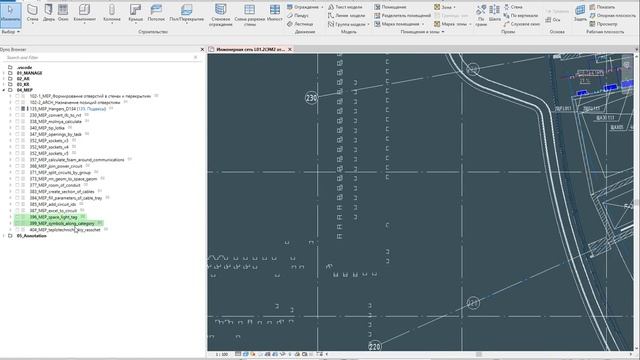Select the 399_MEP_symbols_along_category script
The image size is (640, 360).
[62, 224]
